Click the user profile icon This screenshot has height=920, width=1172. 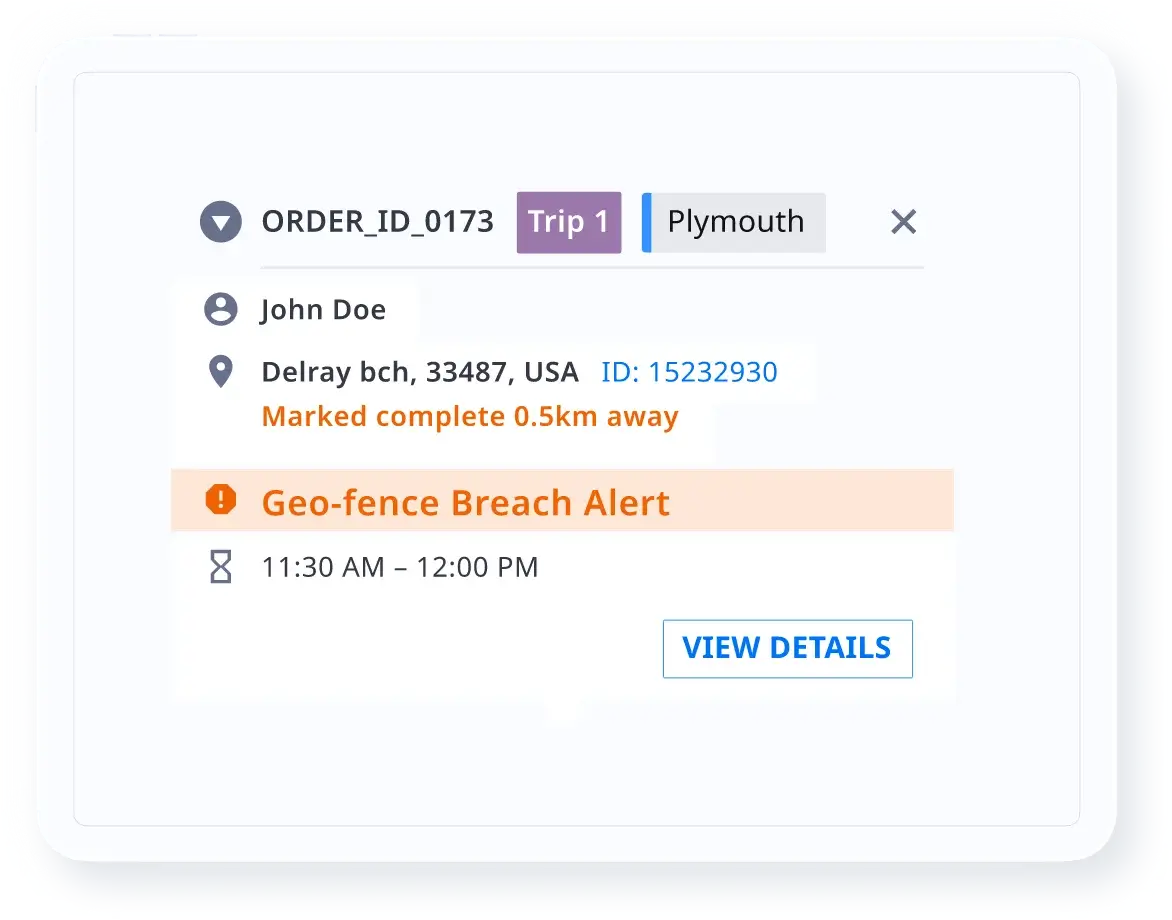[220, 309]
